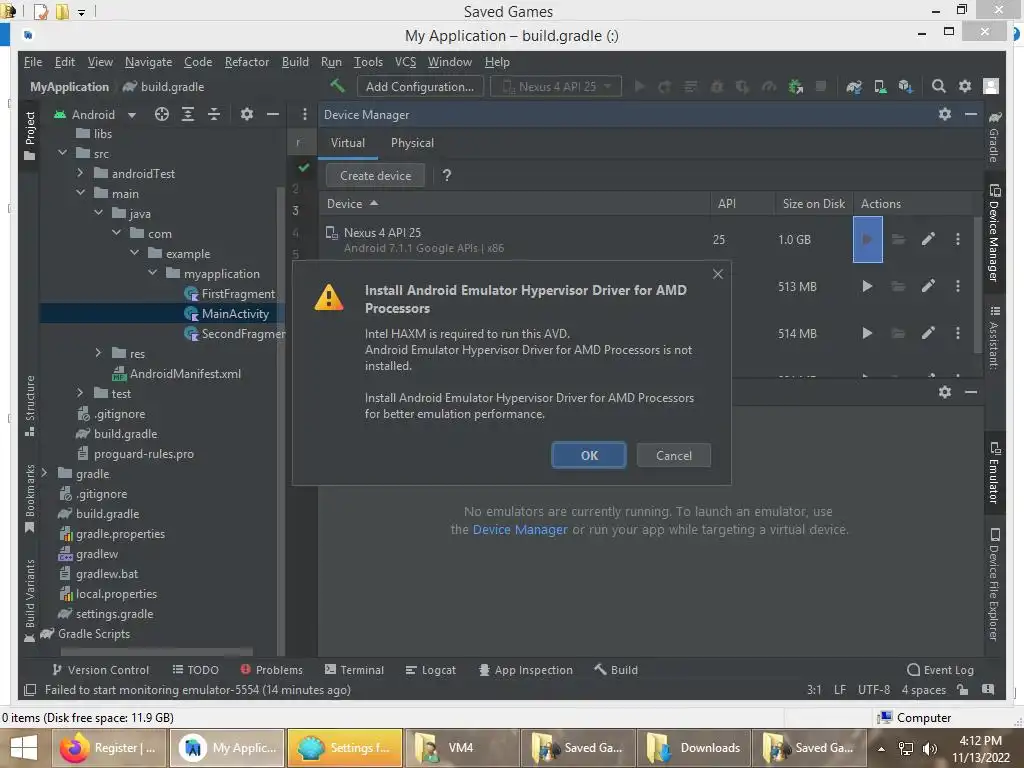Expand the androidTest folder
1024x768 pixels.
80,173
